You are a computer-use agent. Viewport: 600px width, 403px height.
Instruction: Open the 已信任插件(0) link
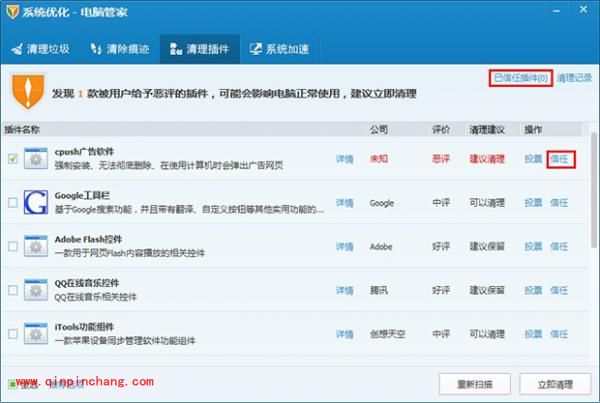(x=520, y=78)
